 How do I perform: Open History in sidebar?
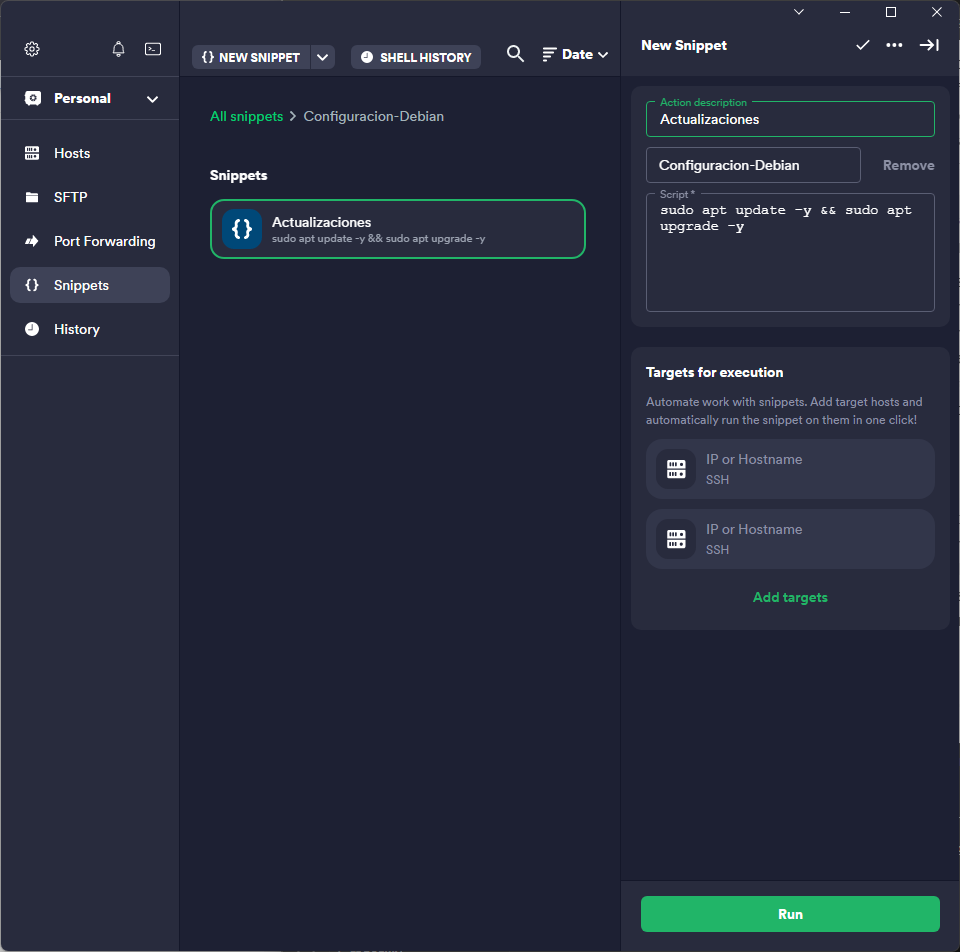click(x=76, y=329)
